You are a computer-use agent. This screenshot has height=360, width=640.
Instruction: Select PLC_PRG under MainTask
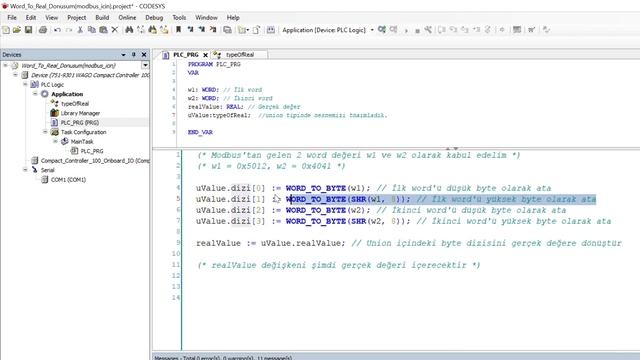[x=92, y=151]
